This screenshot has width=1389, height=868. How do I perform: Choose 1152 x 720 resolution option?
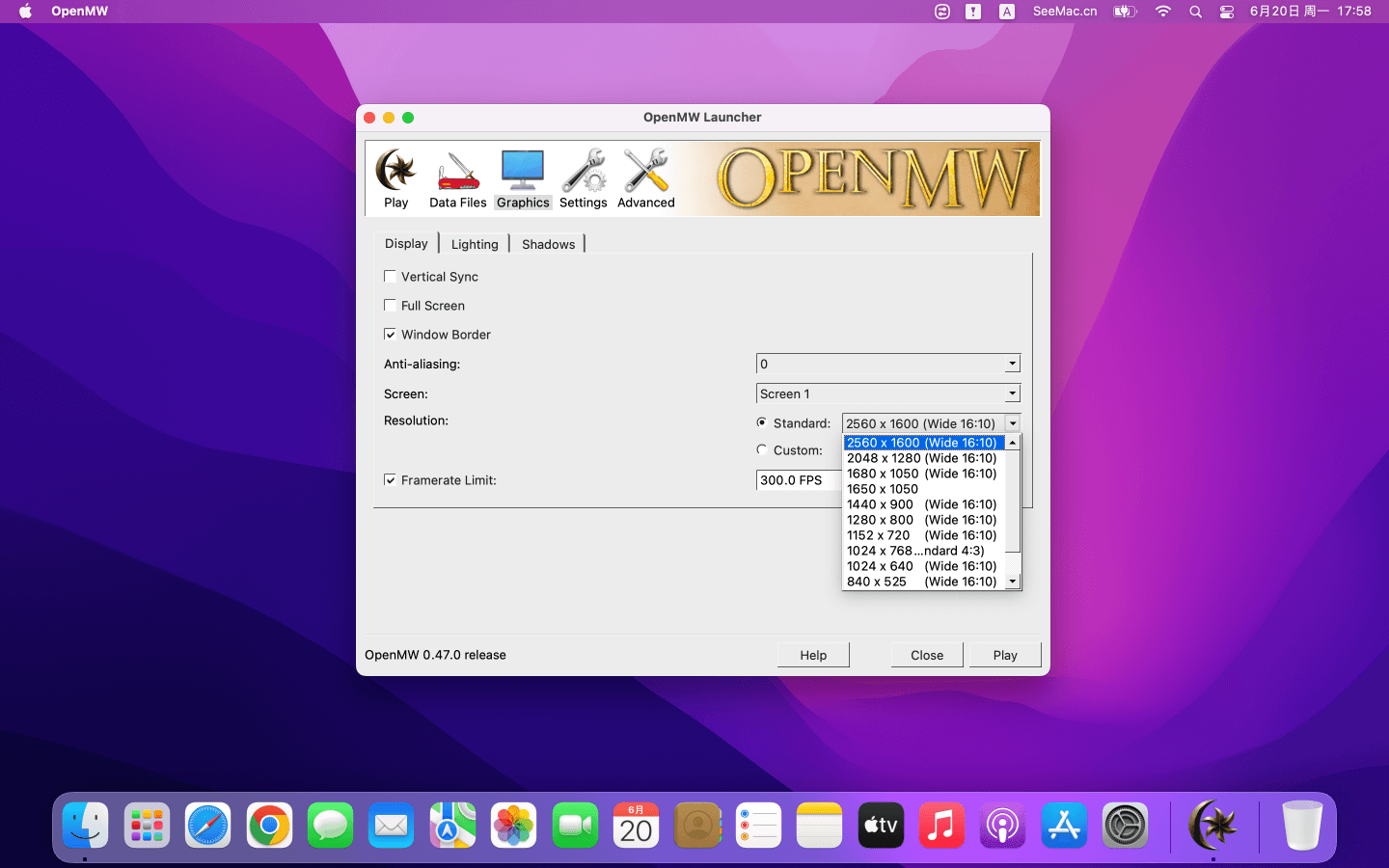[924, 535]
